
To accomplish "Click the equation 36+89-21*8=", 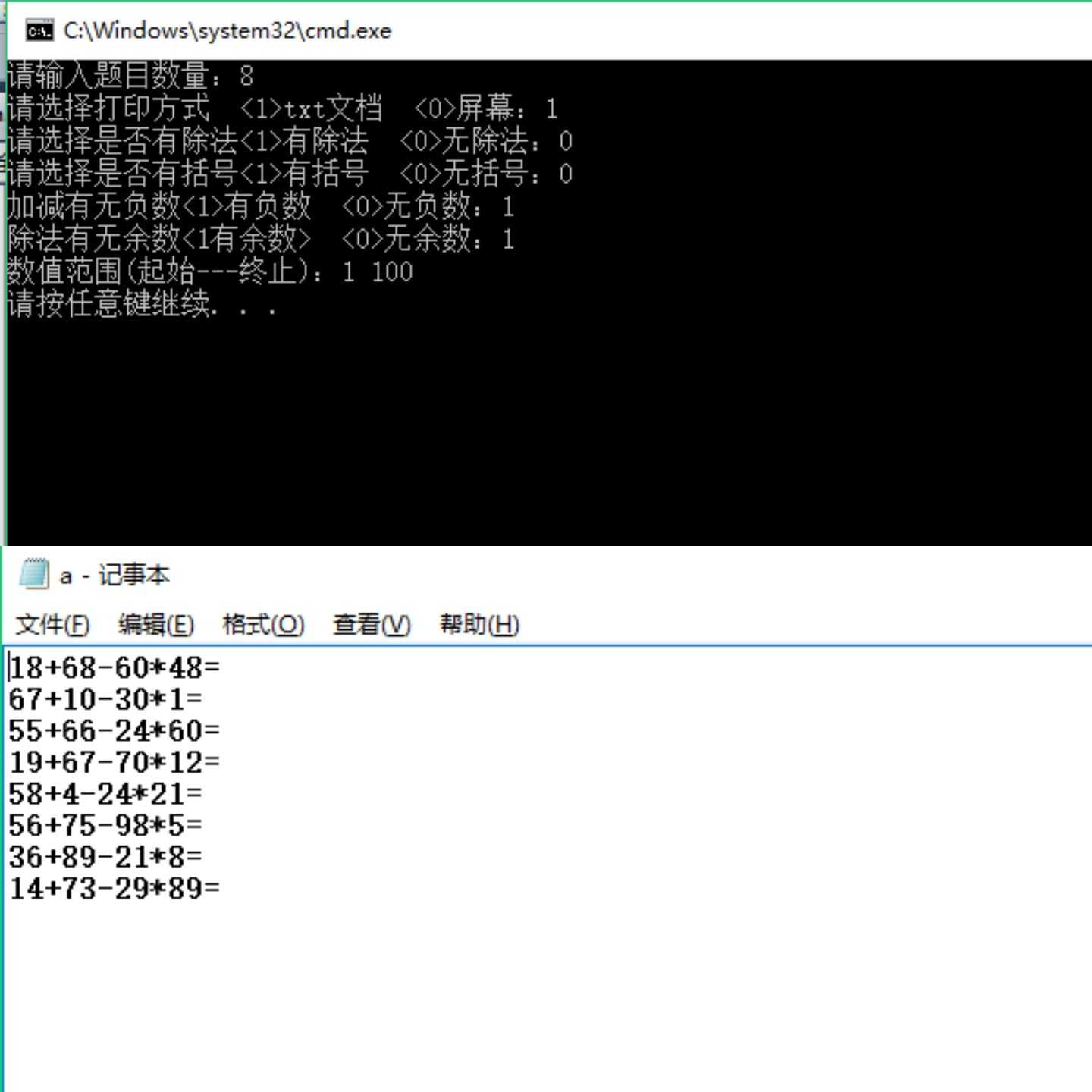I will (x=105, y=857).
